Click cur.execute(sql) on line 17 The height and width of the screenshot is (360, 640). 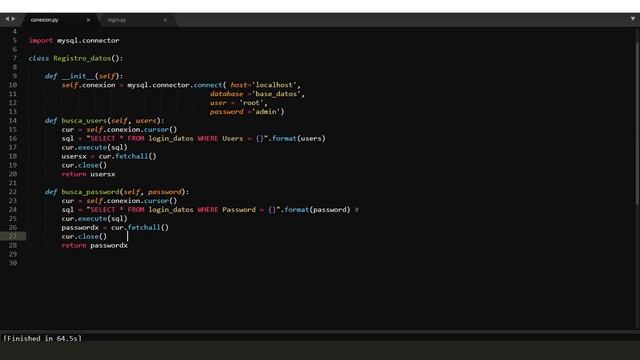click(94, 147)
